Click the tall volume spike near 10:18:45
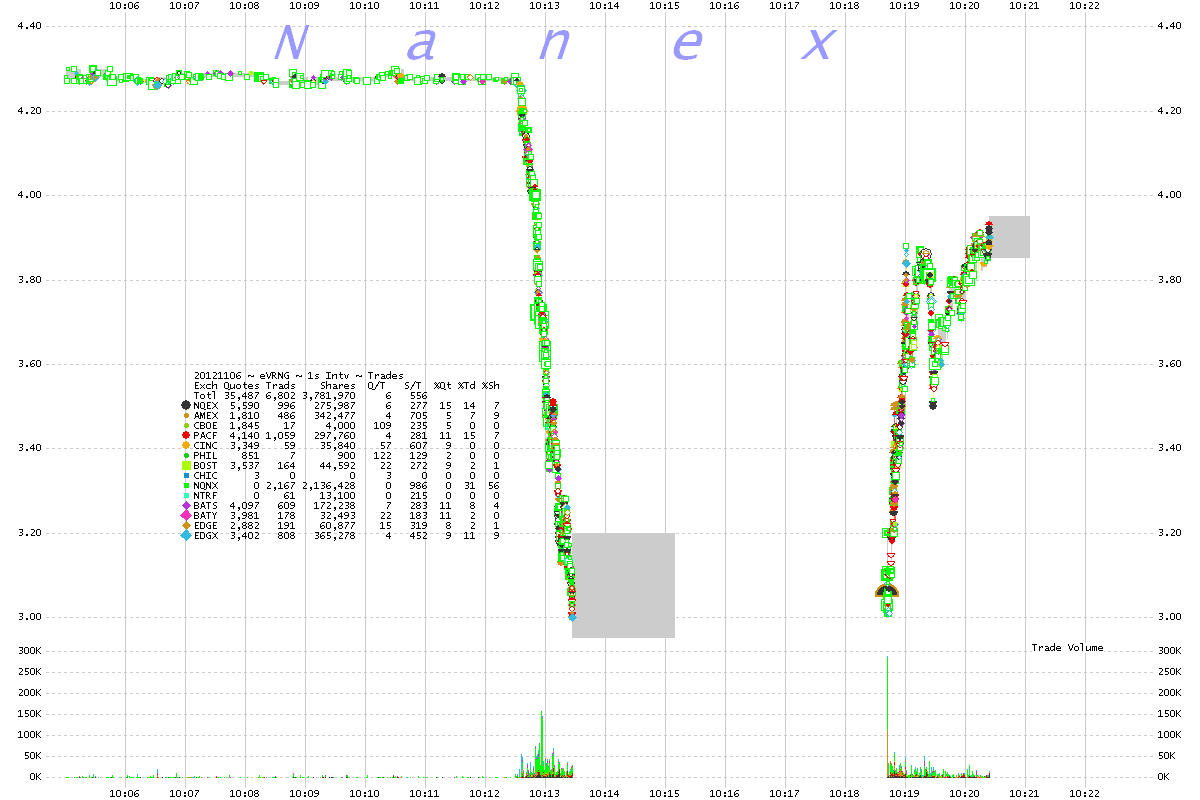The image size is (1200, 800). (887, 716)
